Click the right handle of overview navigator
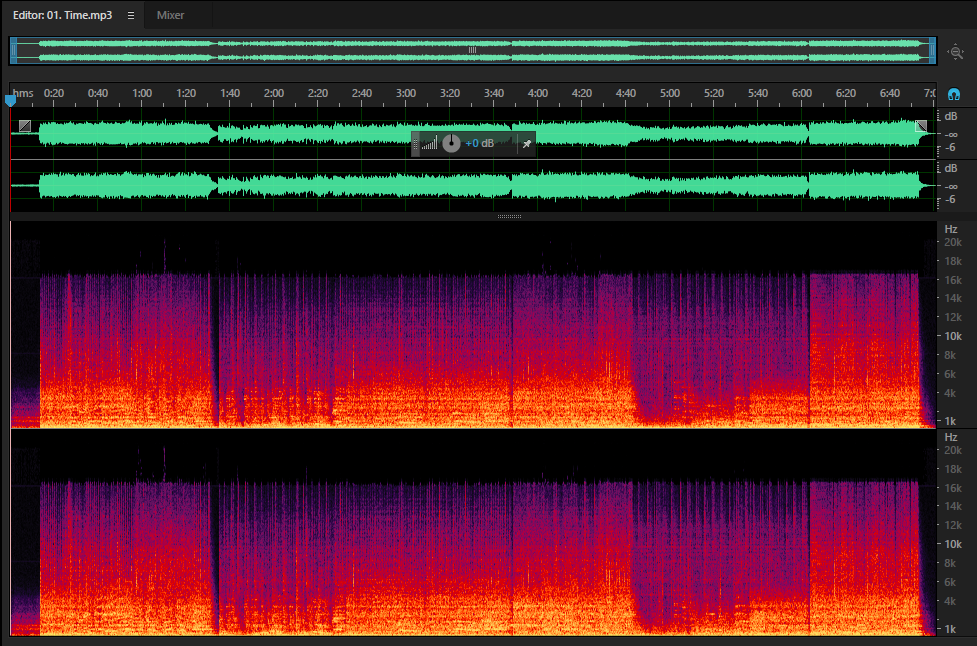The height and width of the screenshot is (646, 977). tap(933, 50)
